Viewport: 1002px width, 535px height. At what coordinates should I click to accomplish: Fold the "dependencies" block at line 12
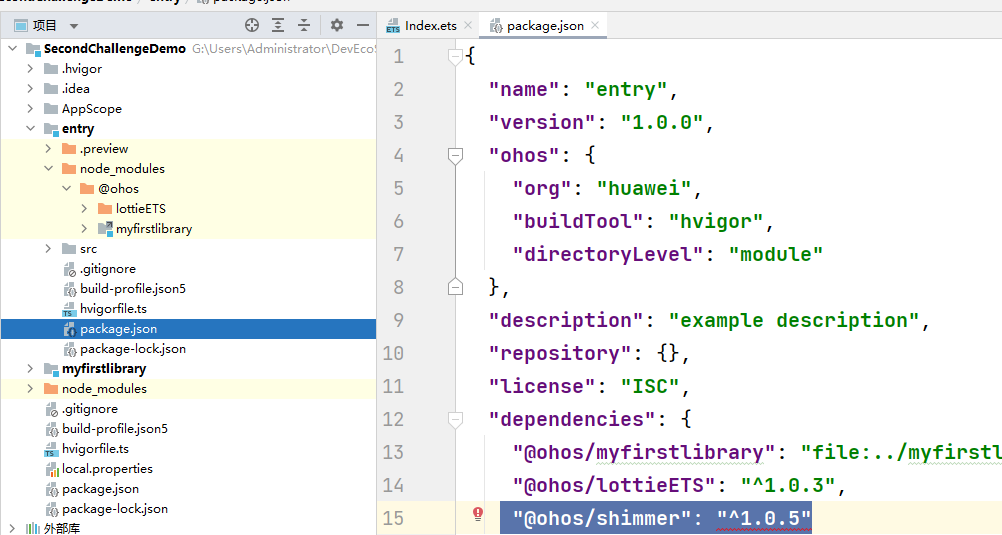[455, 419]
